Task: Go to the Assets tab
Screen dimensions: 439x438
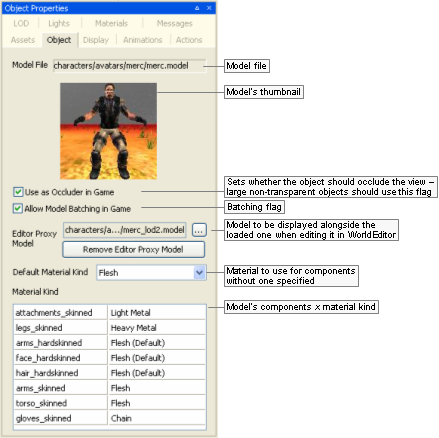Action: point(23,40)
